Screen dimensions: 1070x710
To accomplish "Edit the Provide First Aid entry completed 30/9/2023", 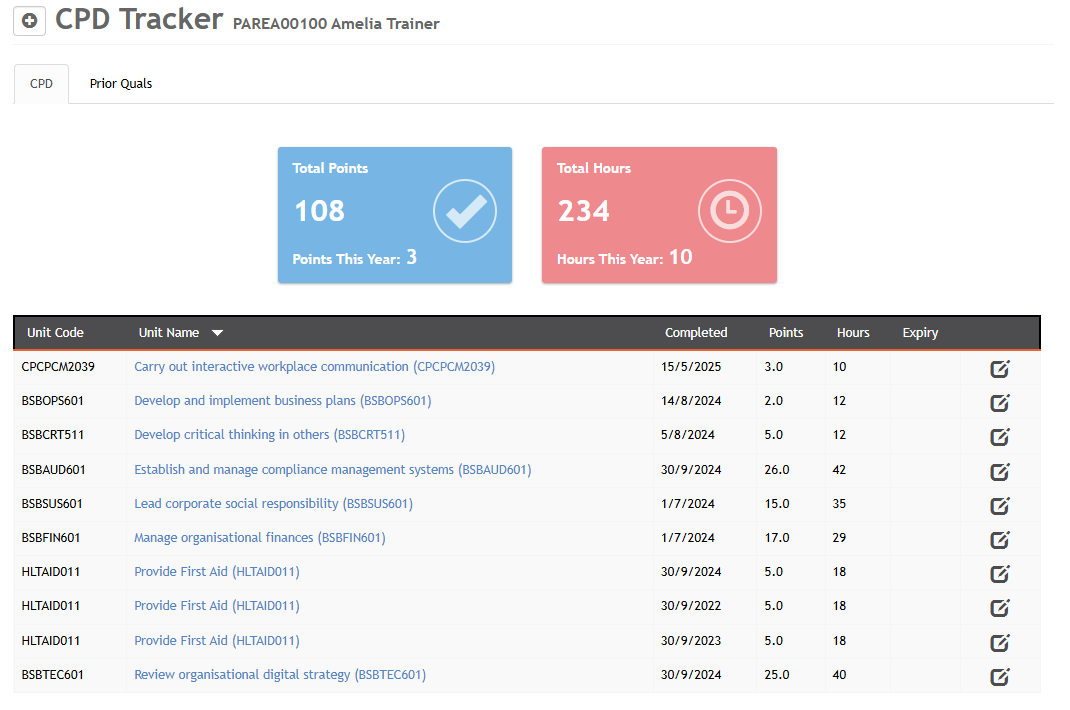I will click(x=1000, y=643).
